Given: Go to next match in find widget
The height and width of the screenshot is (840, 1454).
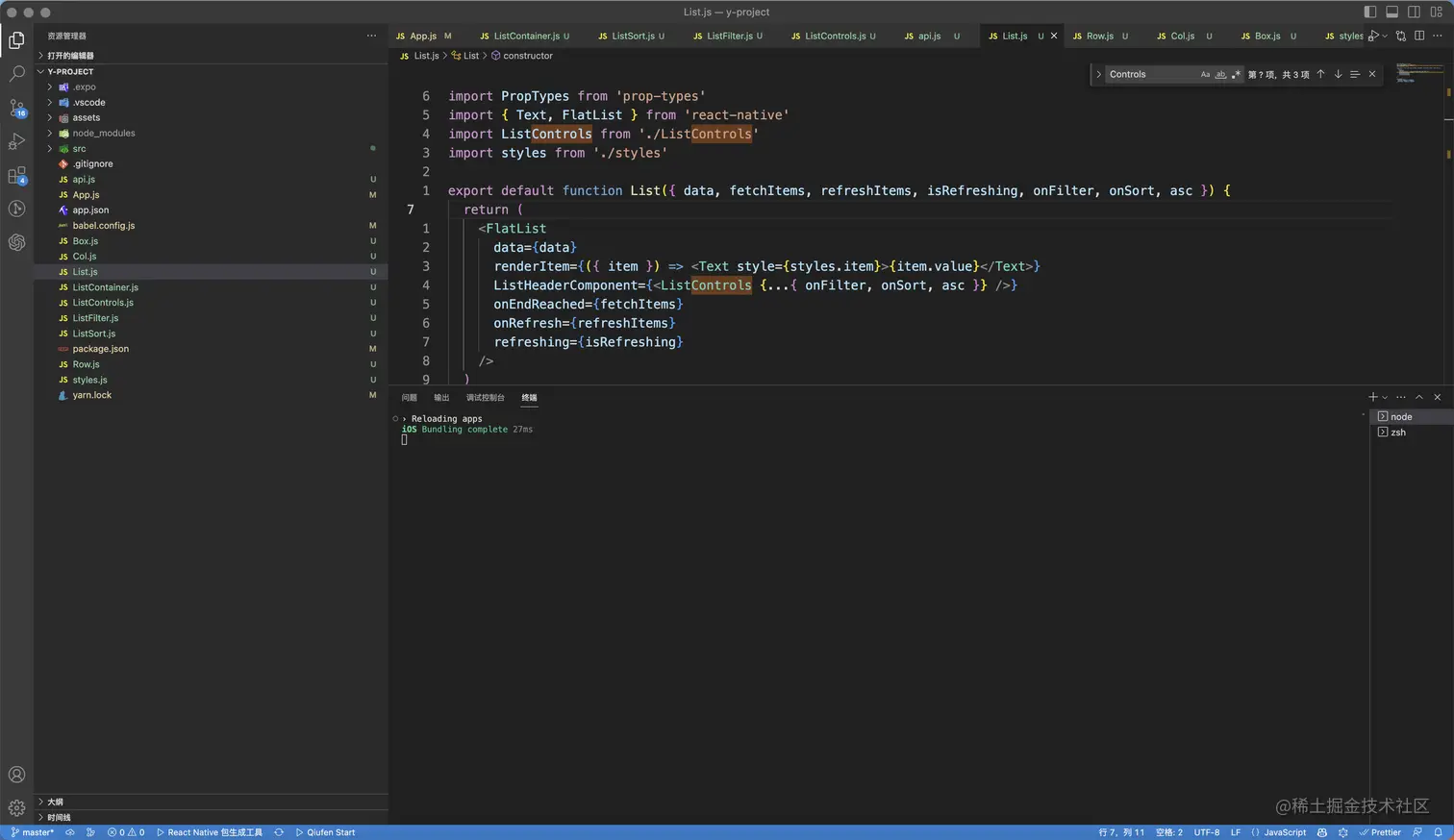Looking at the screenshot, I should [x=1338, y=74].
